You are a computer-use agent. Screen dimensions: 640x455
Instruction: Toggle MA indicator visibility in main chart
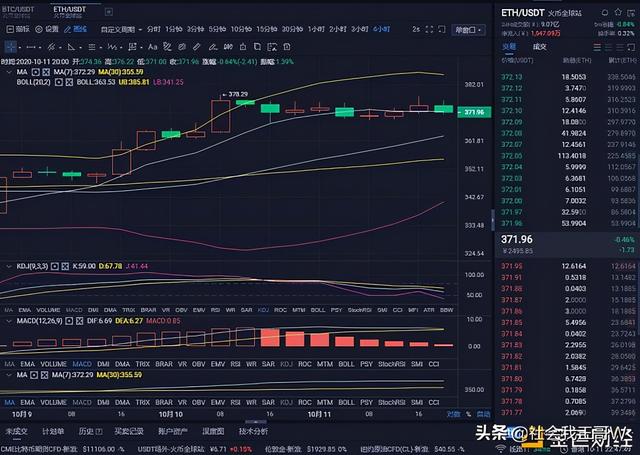[36, 72]
